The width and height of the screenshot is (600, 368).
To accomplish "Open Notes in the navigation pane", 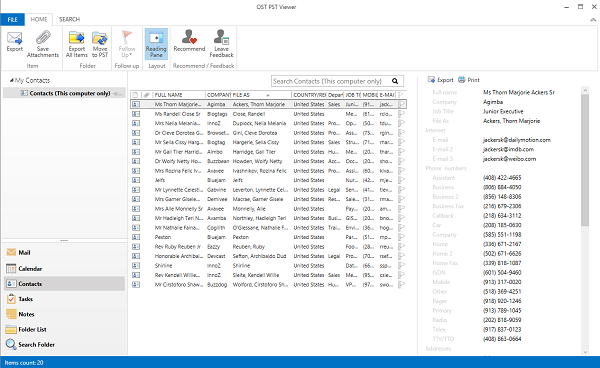I will (x=64, y=314).
